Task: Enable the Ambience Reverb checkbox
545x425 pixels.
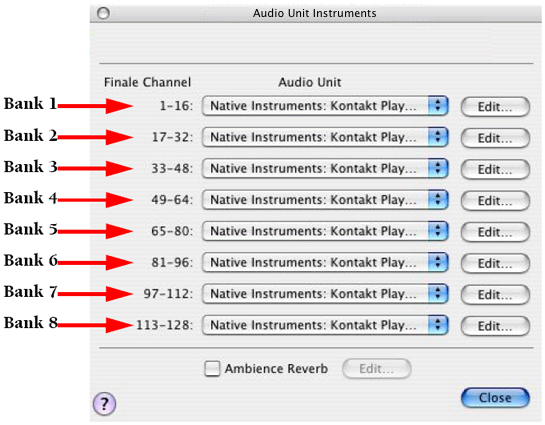Action: click(212, 368)
